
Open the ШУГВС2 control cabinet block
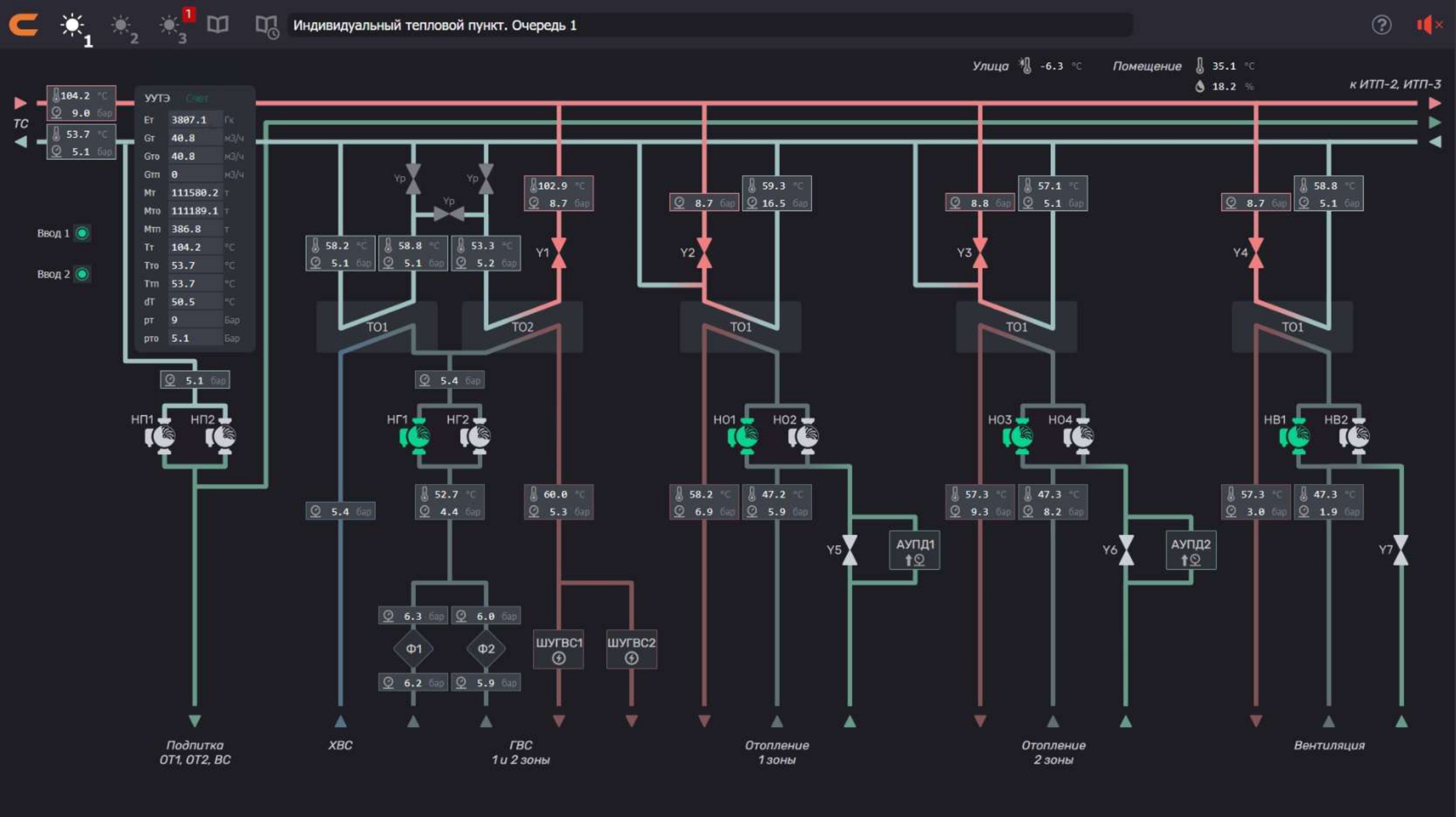pyautogui.click(x=631, y=649)
